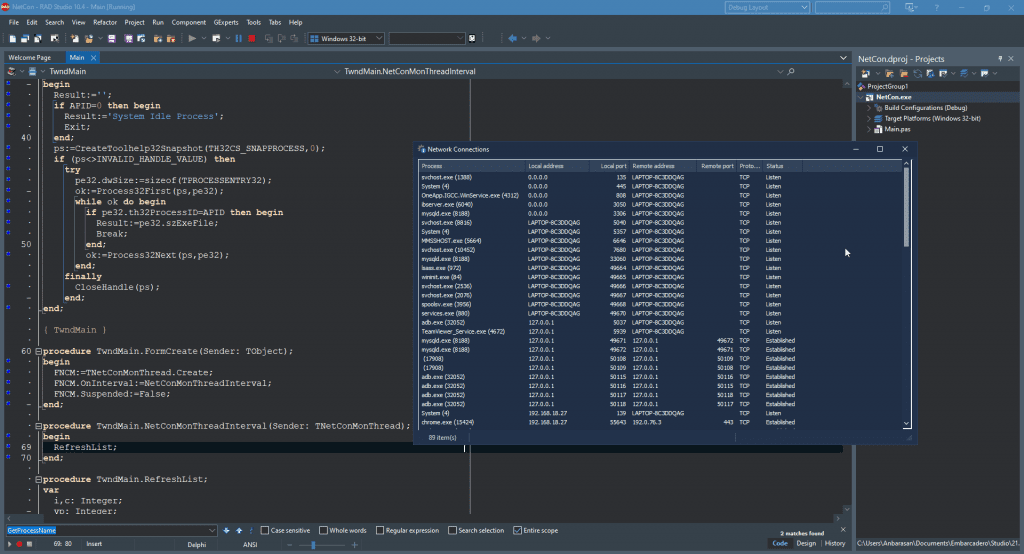The image size is (1024, 554).
Task: Collapse the NetCon.exe project node
Action: pyautogui.click(x=861, y=97)
